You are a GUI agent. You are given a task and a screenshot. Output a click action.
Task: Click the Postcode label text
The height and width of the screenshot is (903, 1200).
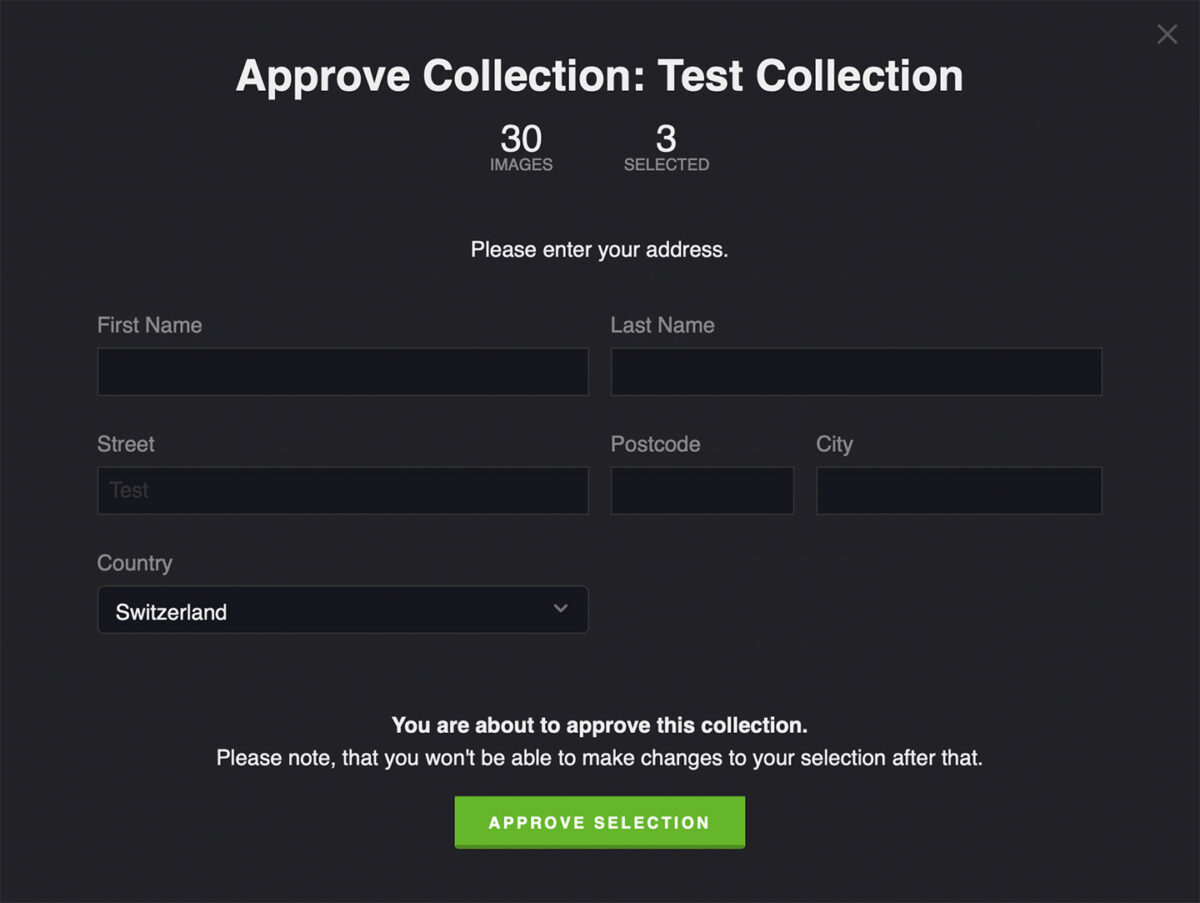point(655,444)
